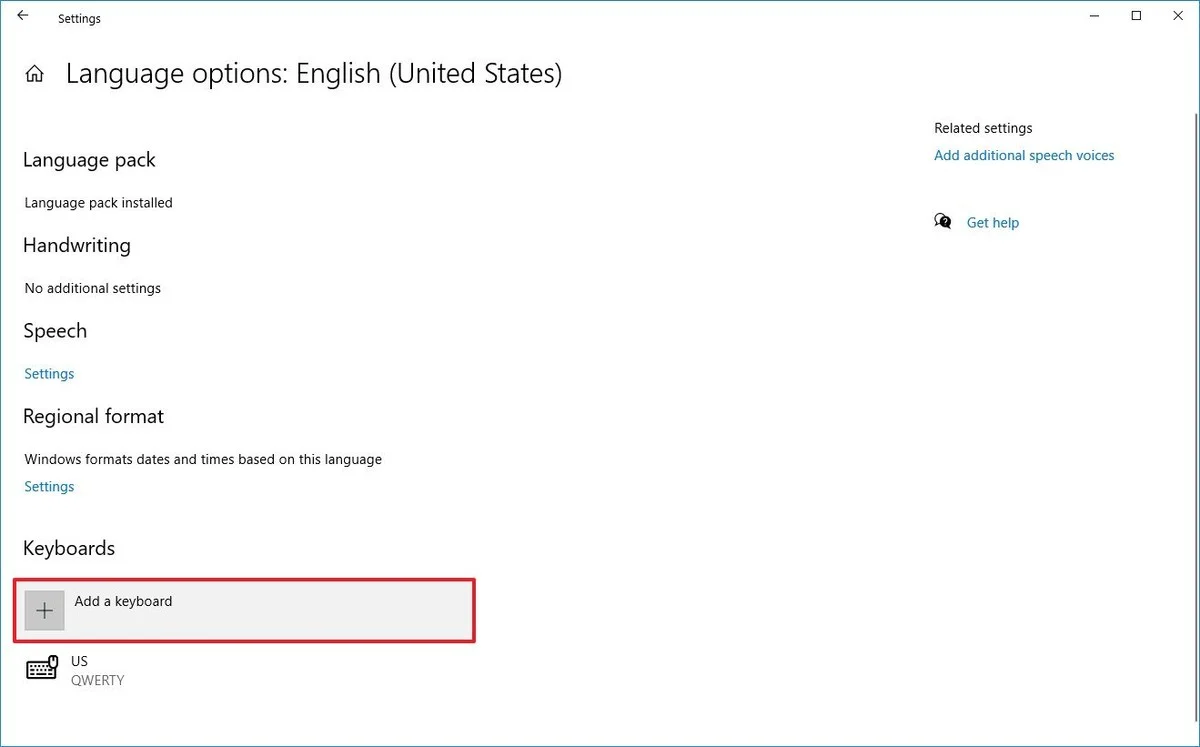Open Settings link under Speech
The image size is (1200, 747).
[x=49, y=374]
